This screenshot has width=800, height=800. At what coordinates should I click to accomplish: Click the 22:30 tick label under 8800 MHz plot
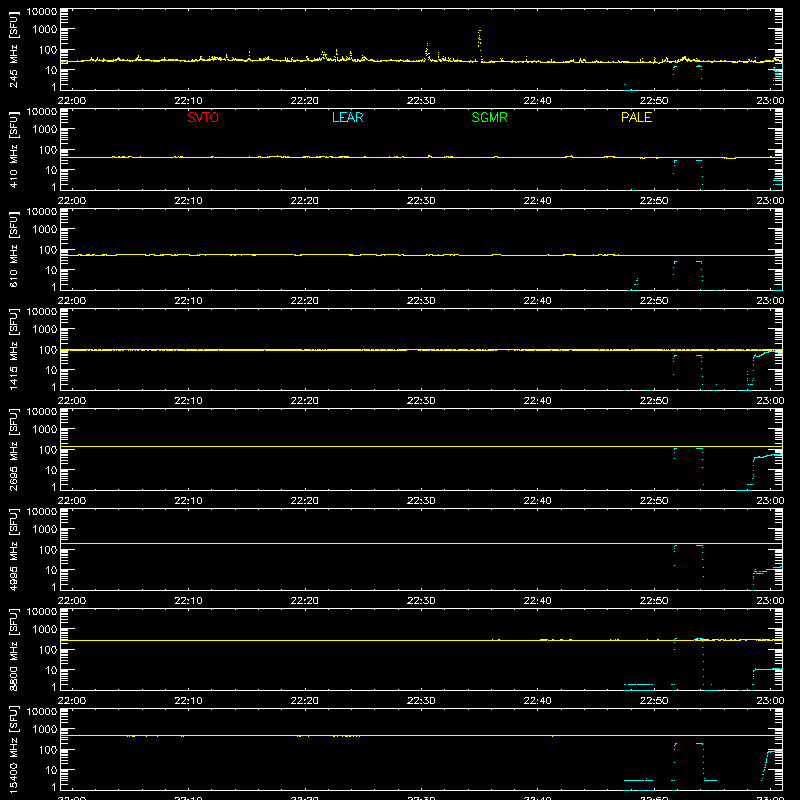tap(421, 701)
